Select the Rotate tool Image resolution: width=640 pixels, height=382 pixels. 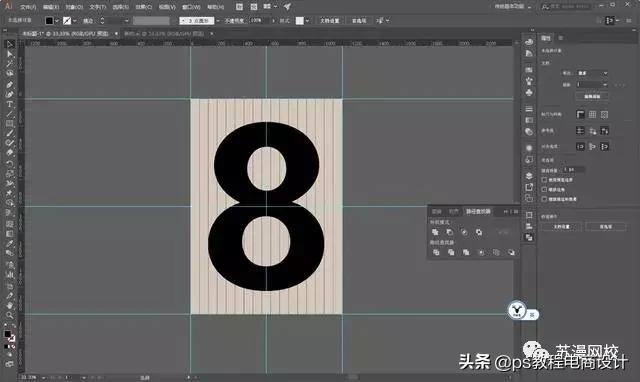point(10,164)
